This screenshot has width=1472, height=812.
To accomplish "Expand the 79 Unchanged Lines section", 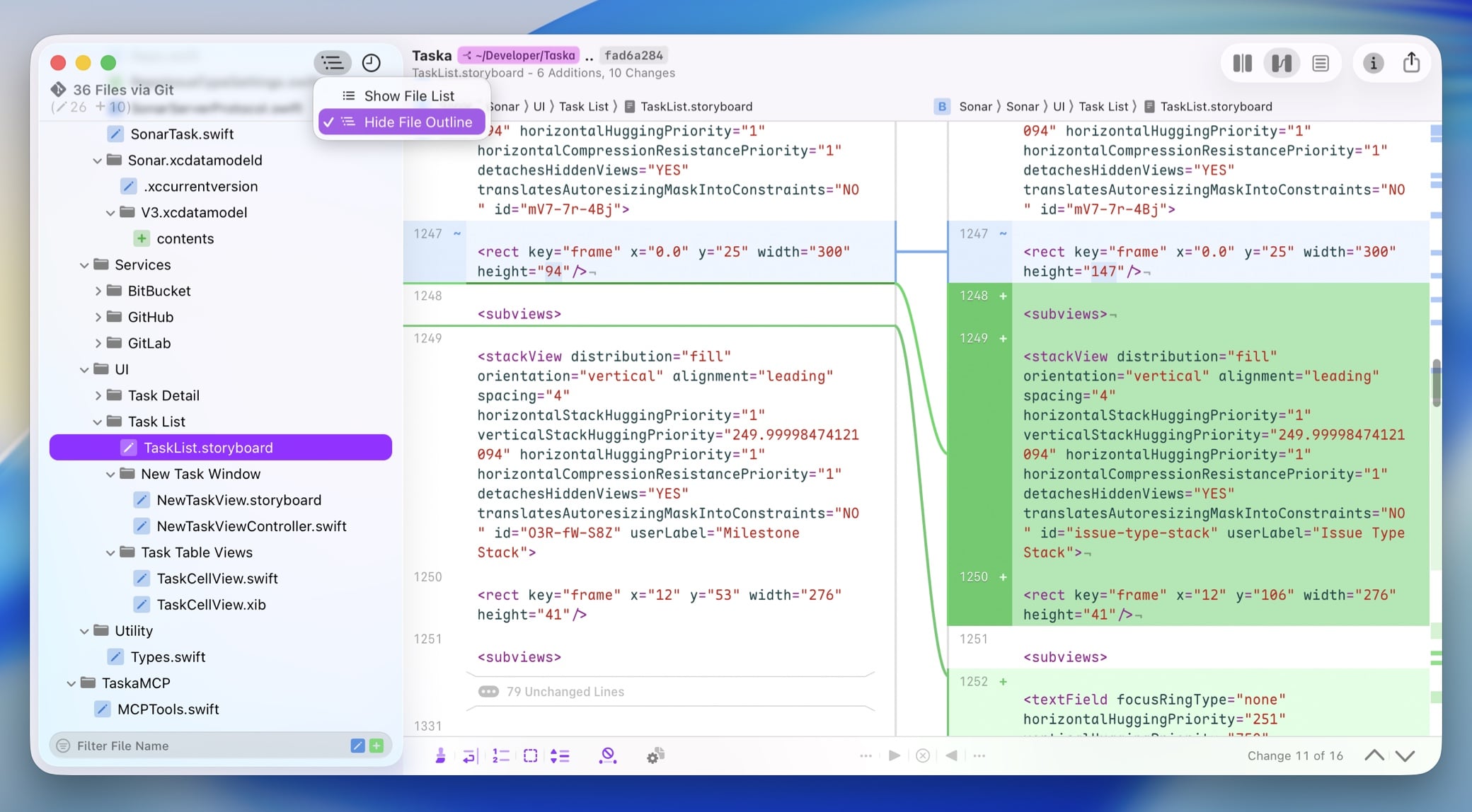I will tap(564, 692).
